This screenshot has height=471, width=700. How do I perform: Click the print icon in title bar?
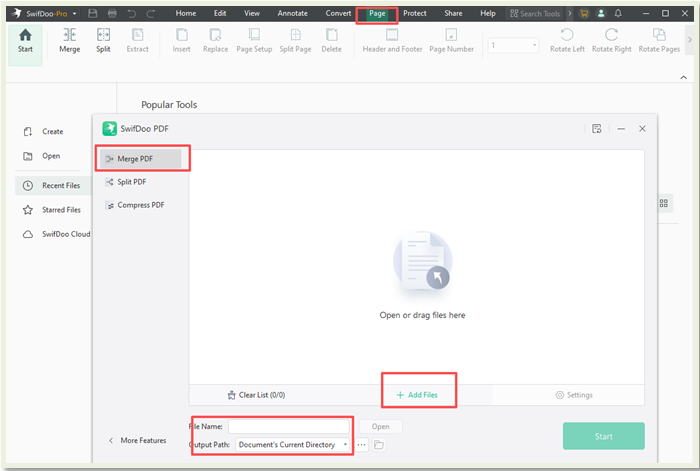tap(112, 13)
